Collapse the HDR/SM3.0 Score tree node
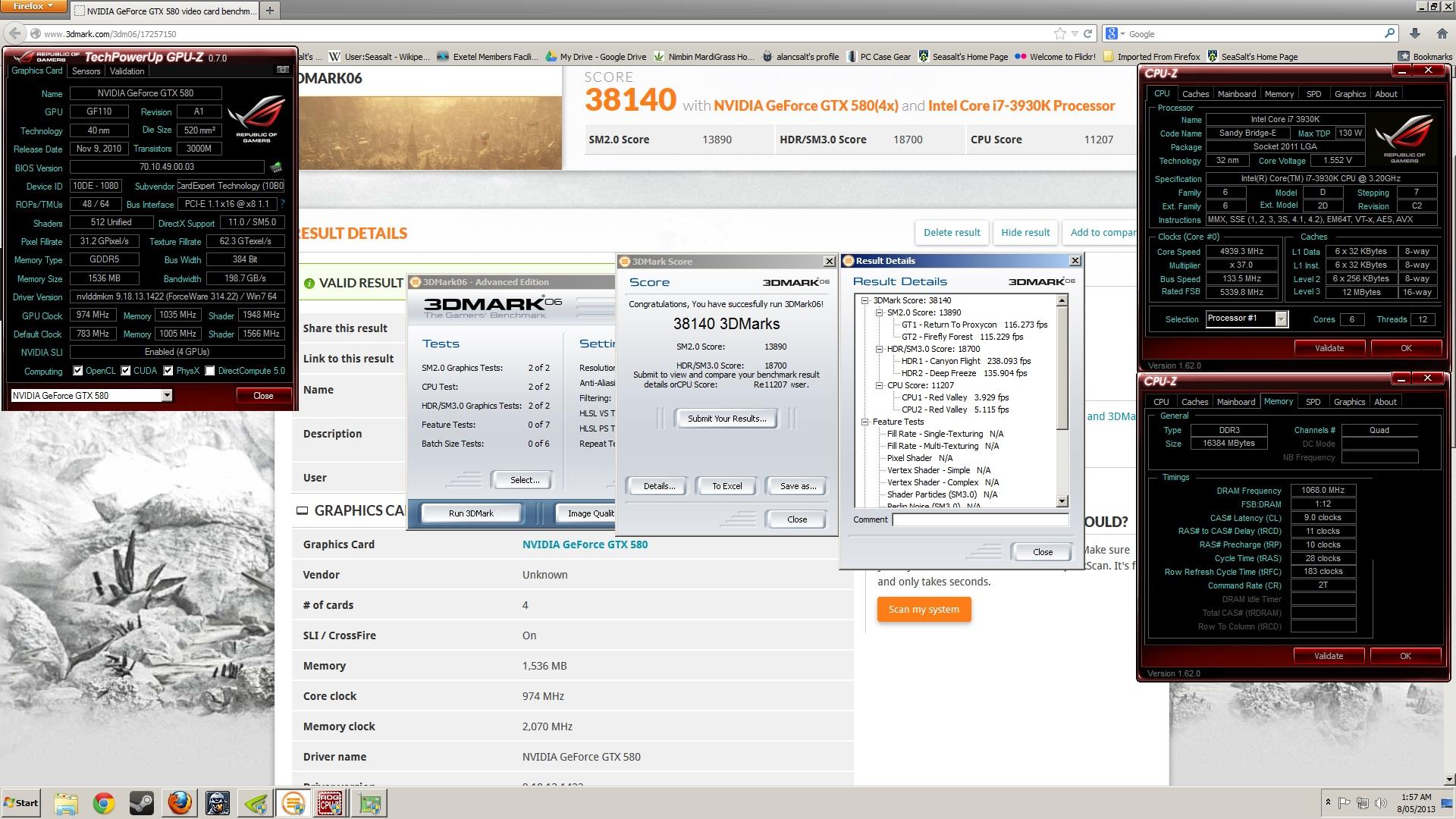 879,349
